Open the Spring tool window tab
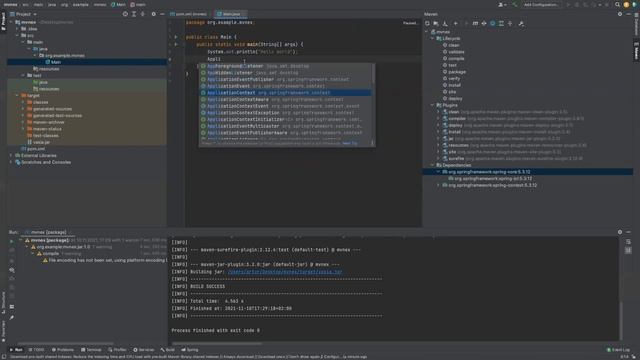Viewport: 640px width, 360px height. [190, 350]
